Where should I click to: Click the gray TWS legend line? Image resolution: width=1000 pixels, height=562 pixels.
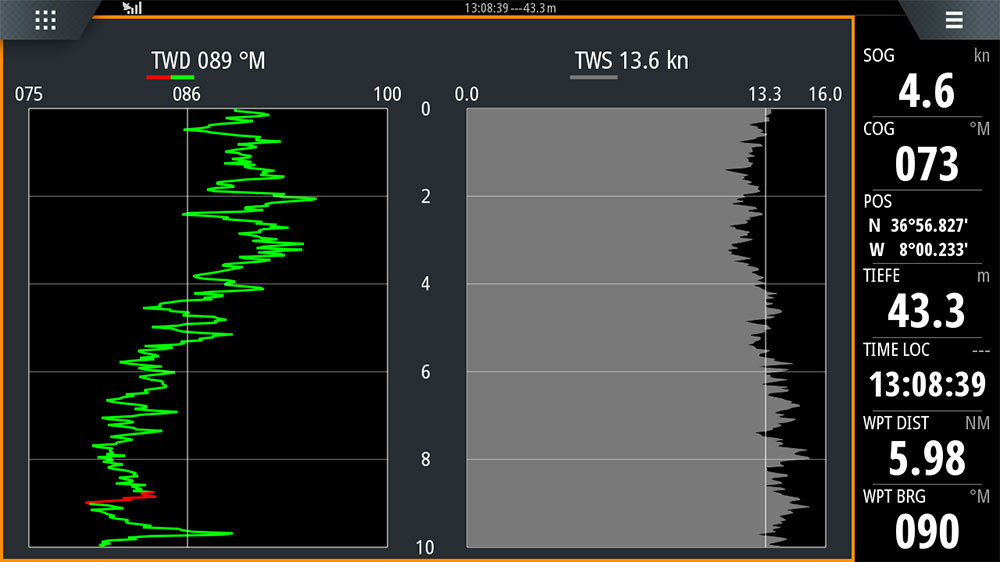tap(593, 77)
